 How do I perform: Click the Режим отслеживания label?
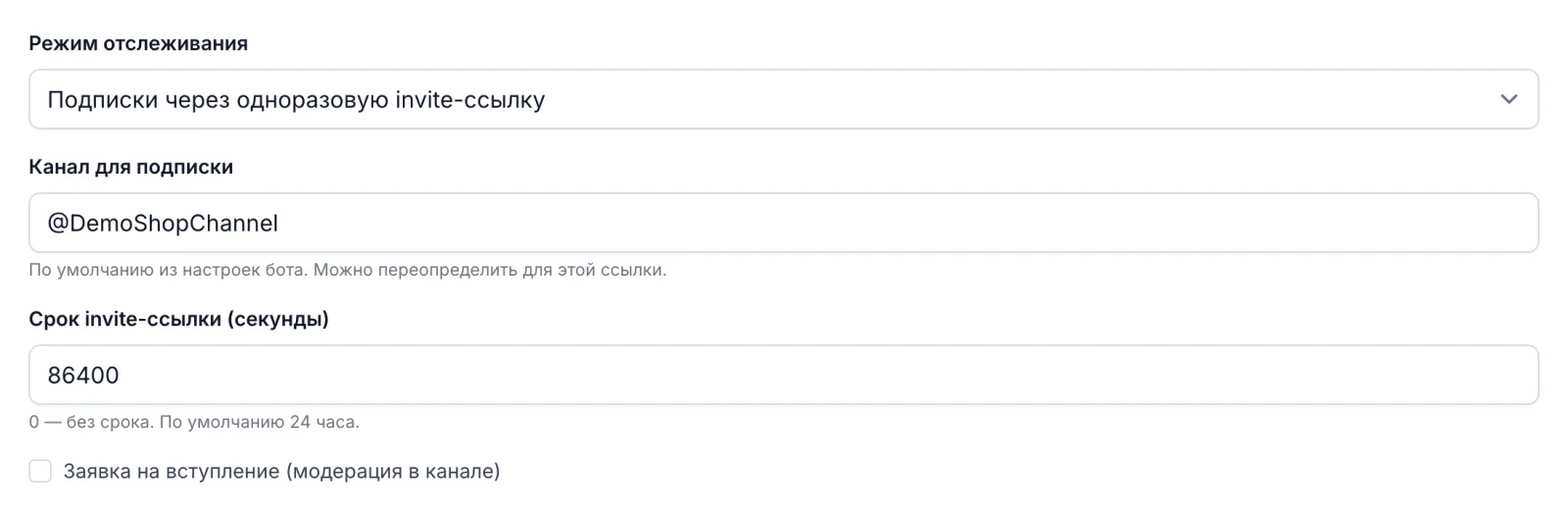coord(138,43)
